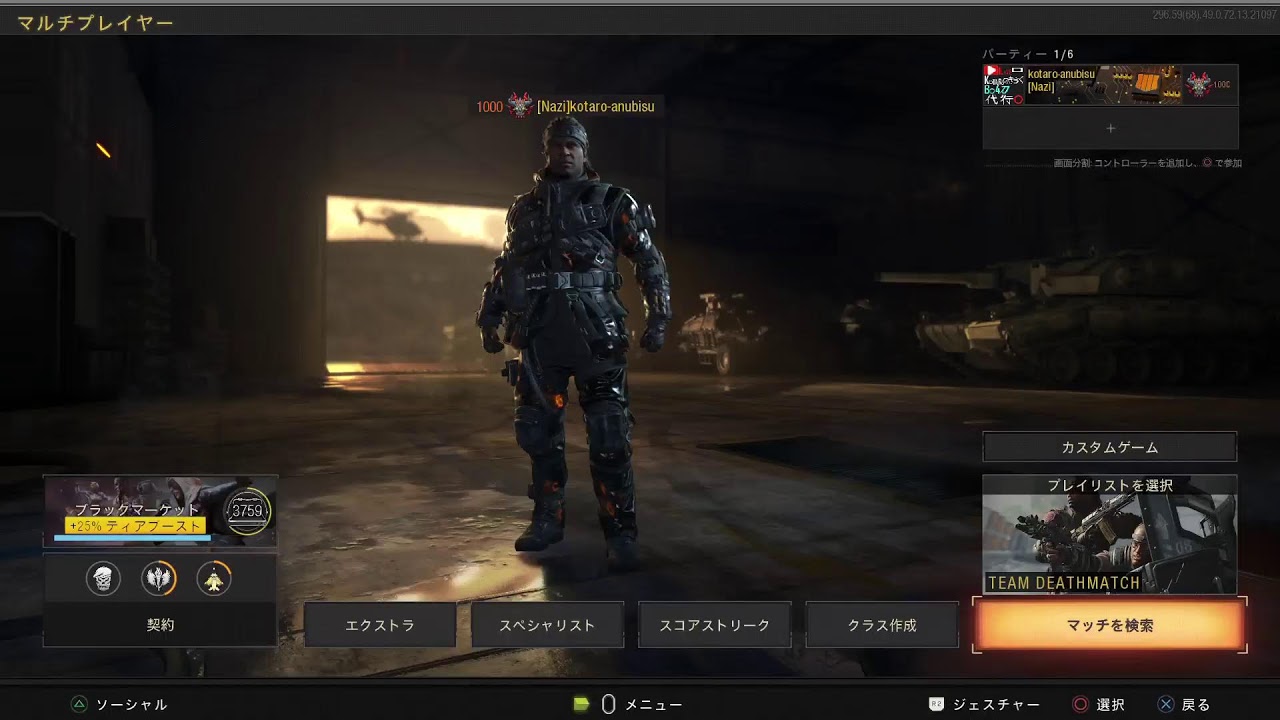Click the パーティー 1/6 label
The width and height of the screenshot is (1280, 720).
1028,54
